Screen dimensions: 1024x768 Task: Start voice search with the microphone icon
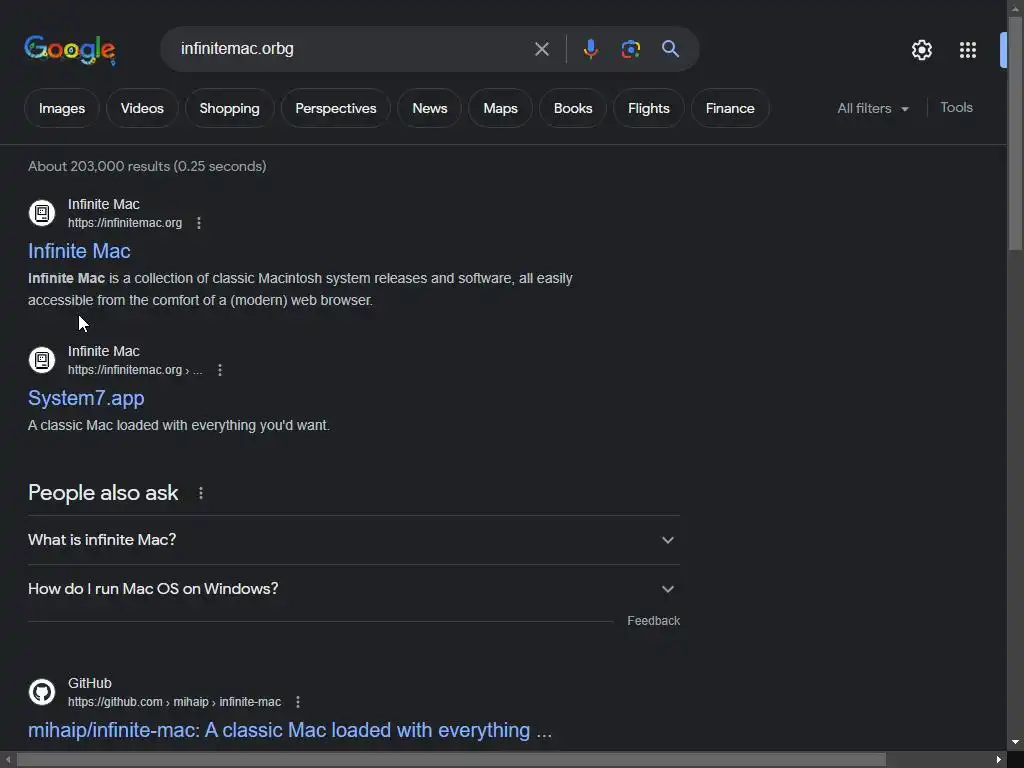click(x=590, y=49)
